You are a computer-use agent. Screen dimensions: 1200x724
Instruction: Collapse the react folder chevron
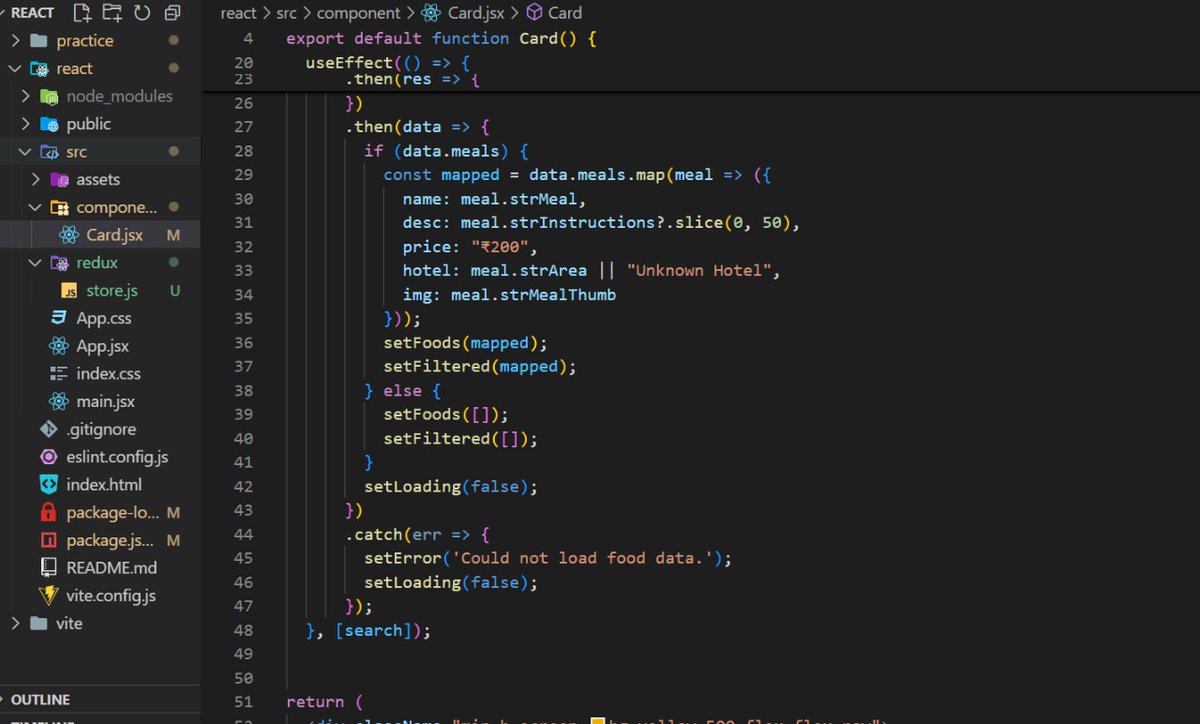tap(15, 69)
